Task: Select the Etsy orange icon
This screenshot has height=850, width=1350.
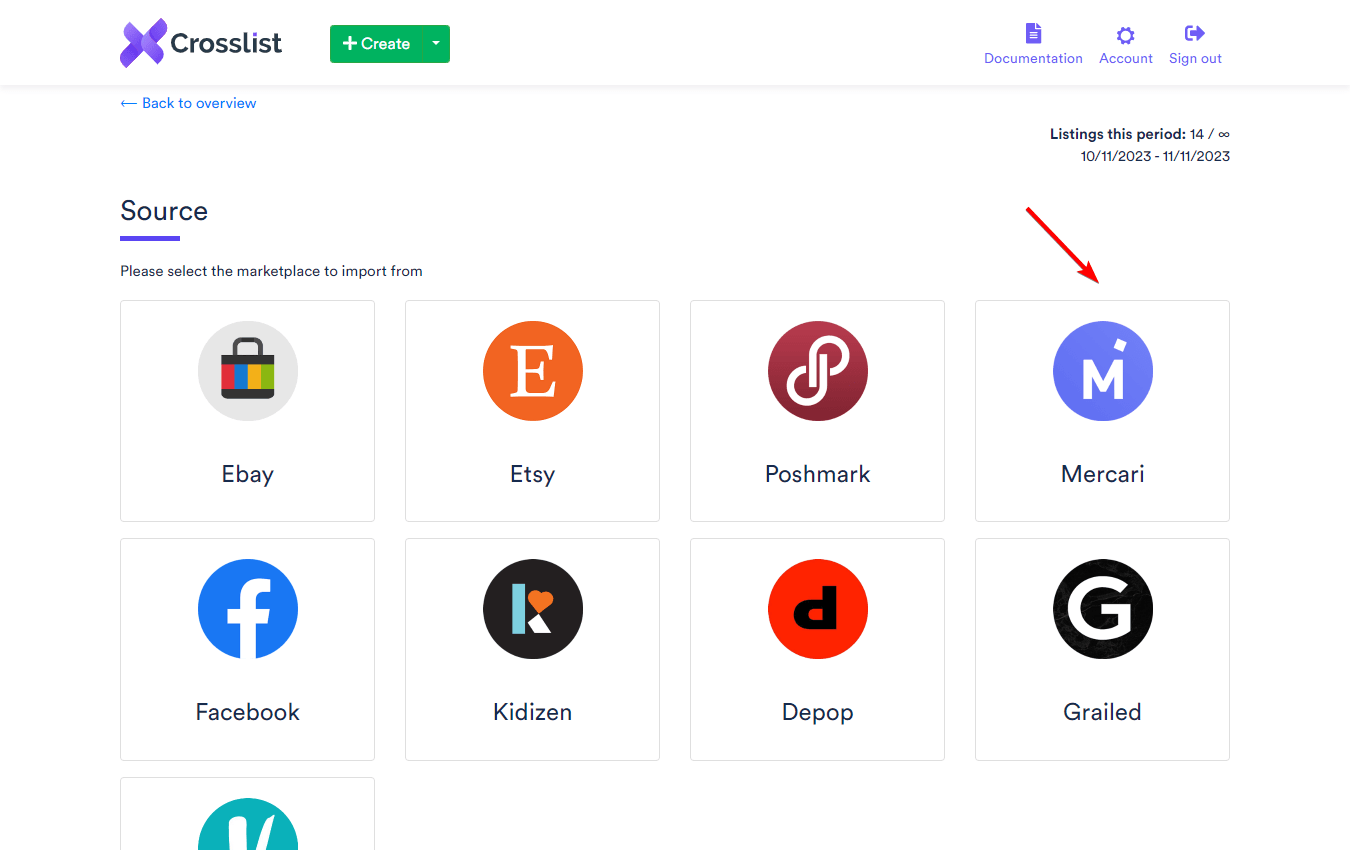Action: [533, 371]
